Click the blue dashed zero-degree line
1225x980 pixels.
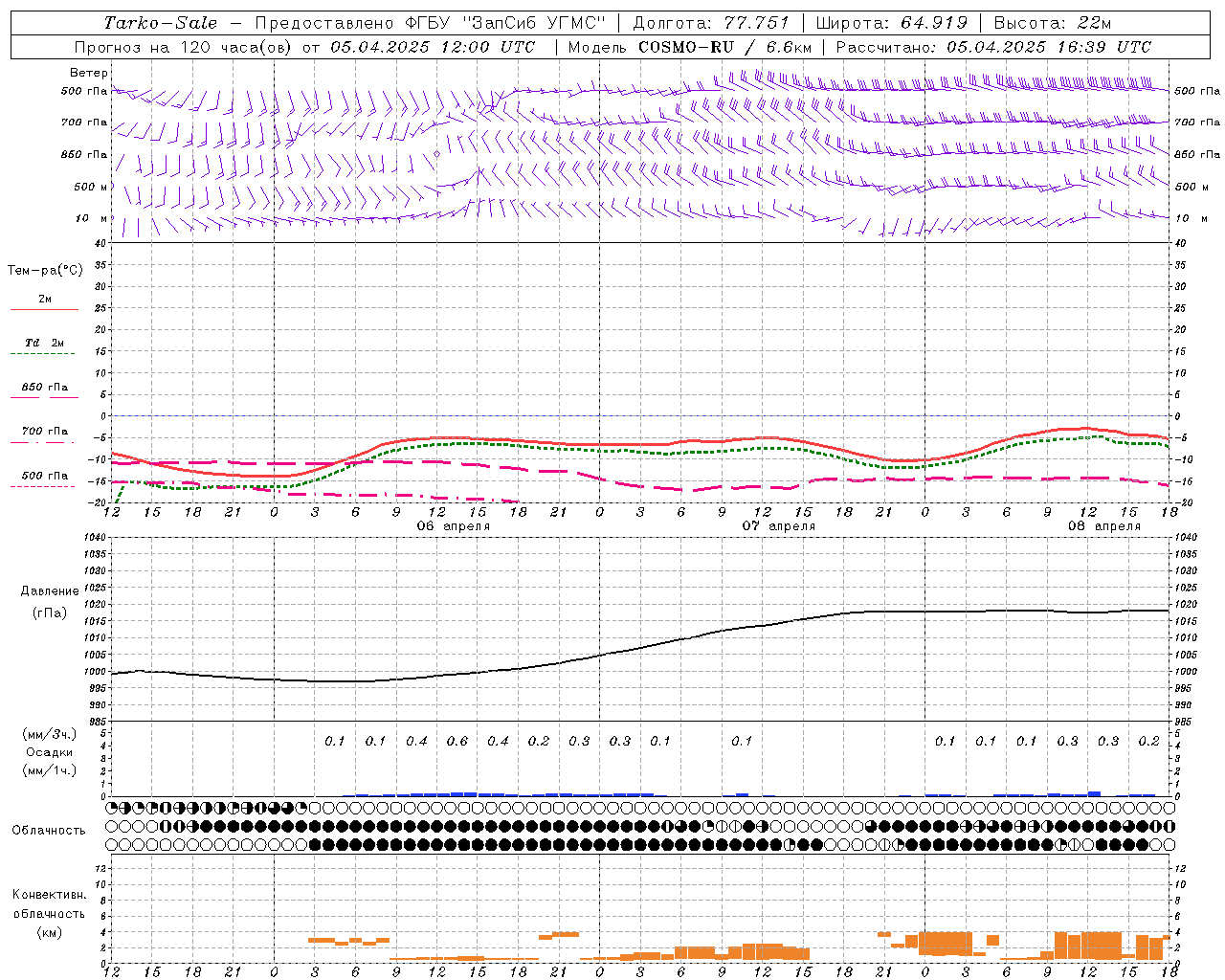pos(641,415)
